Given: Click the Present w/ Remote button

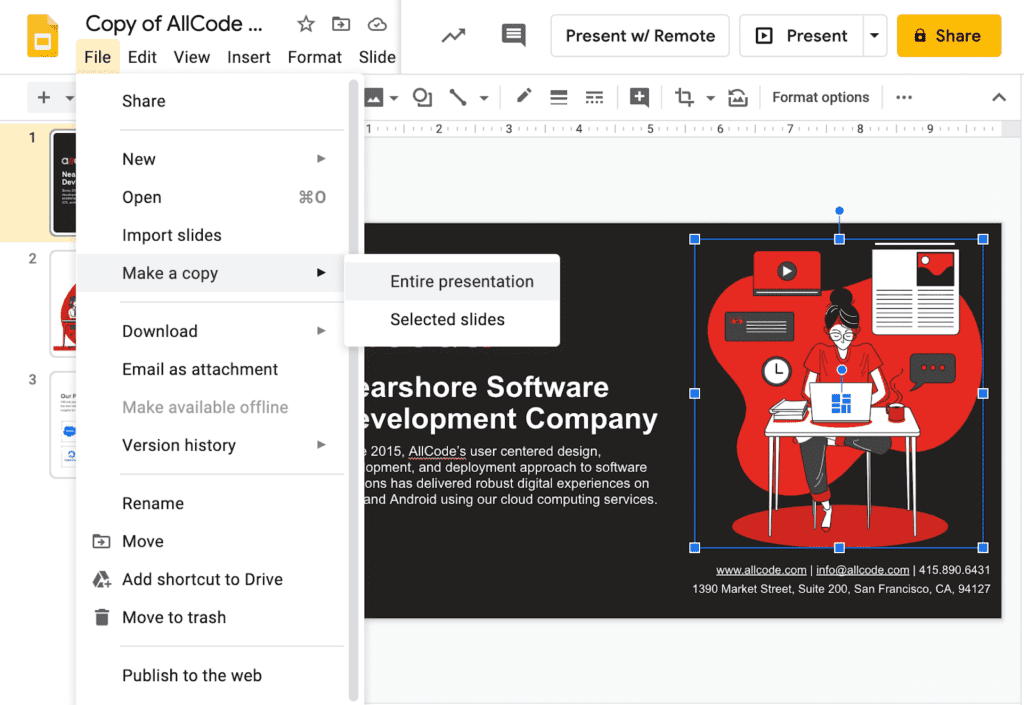Looking at the screenshot, I should pyautogui.click(x=640, y=36).
